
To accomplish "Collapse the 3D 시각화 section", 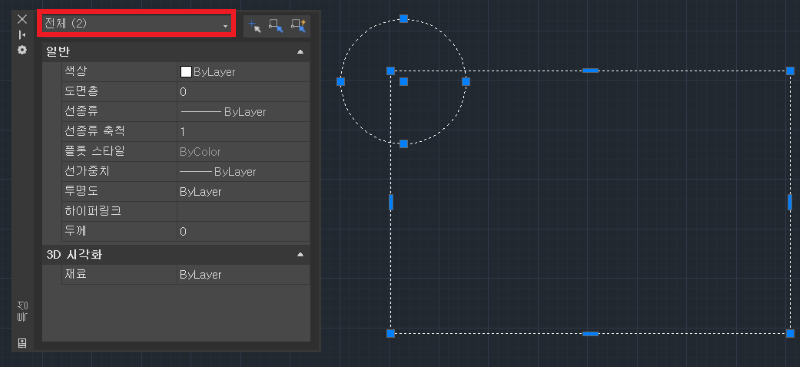I will pyautogui.click(x=301, y=254).
